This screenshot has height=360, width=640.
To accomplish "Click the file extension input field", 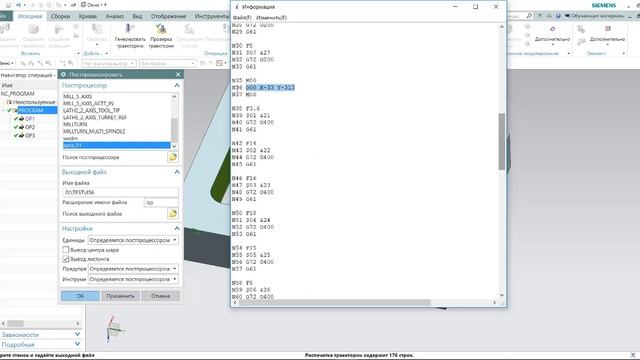I will (x=161, y=202).
